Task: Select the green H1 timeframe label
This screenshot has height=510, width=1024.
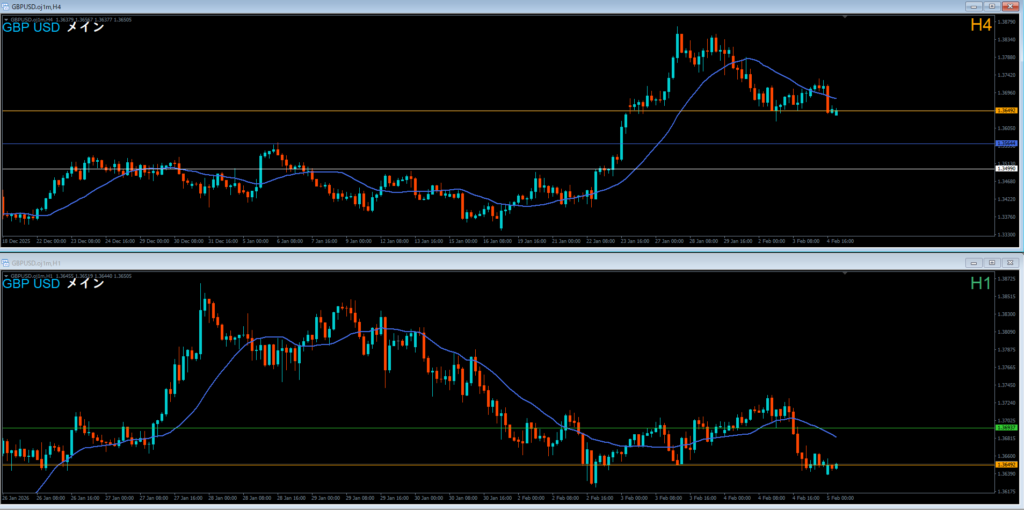Action: pos(981,283)
